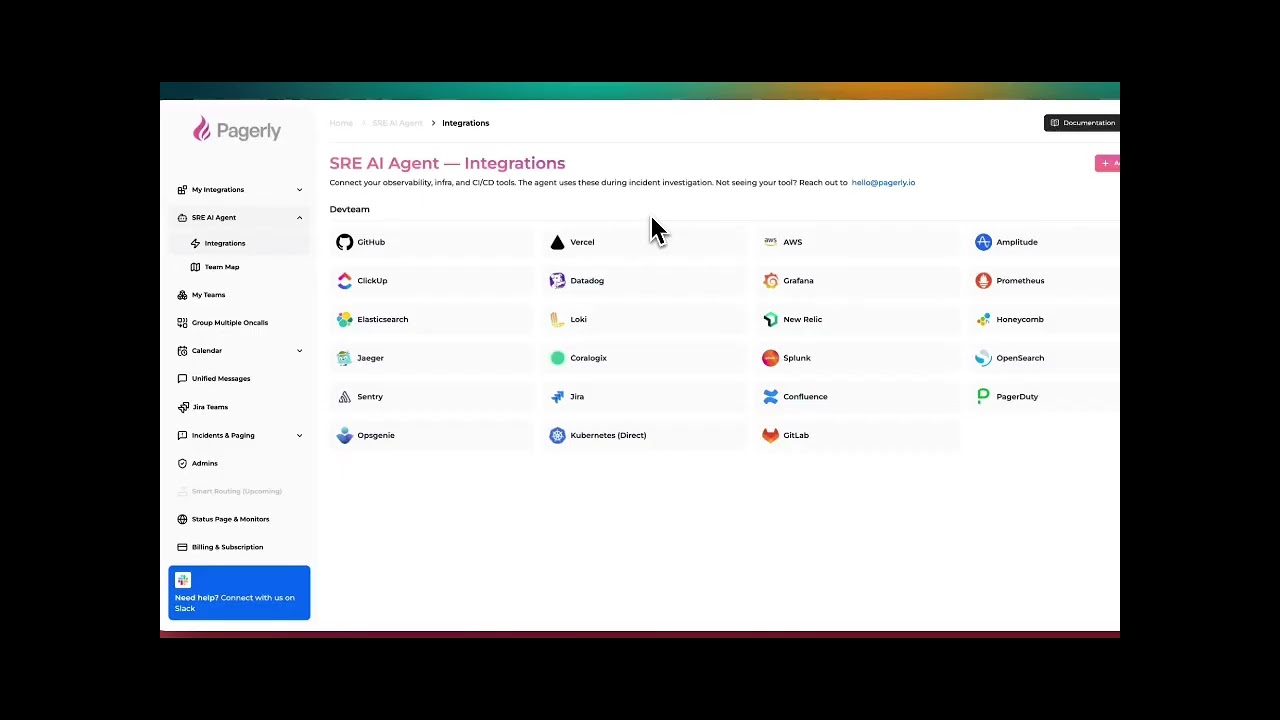Click the Home breadcrumb link
Image resolution: width=1280 pixels, height=720 pixels.
point(341,123)
